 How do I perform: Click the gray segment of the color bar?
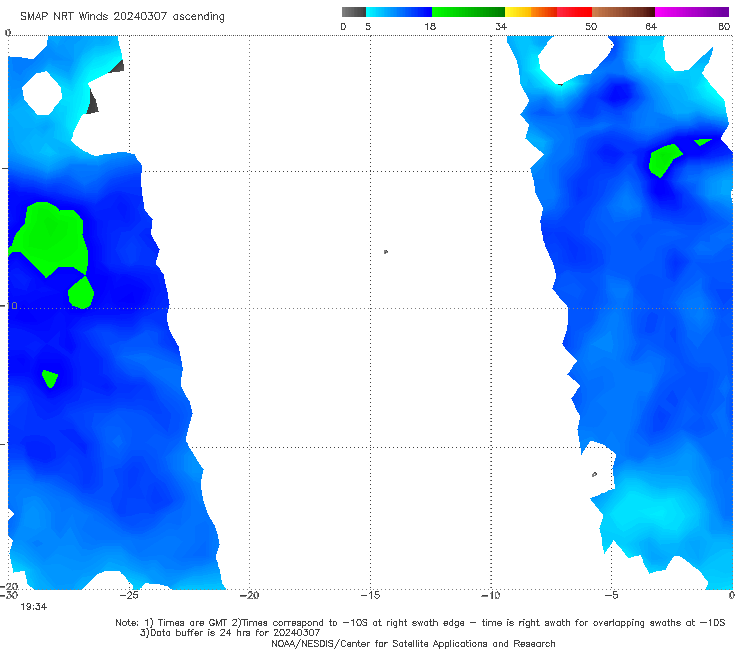click(x=354, y=12)
